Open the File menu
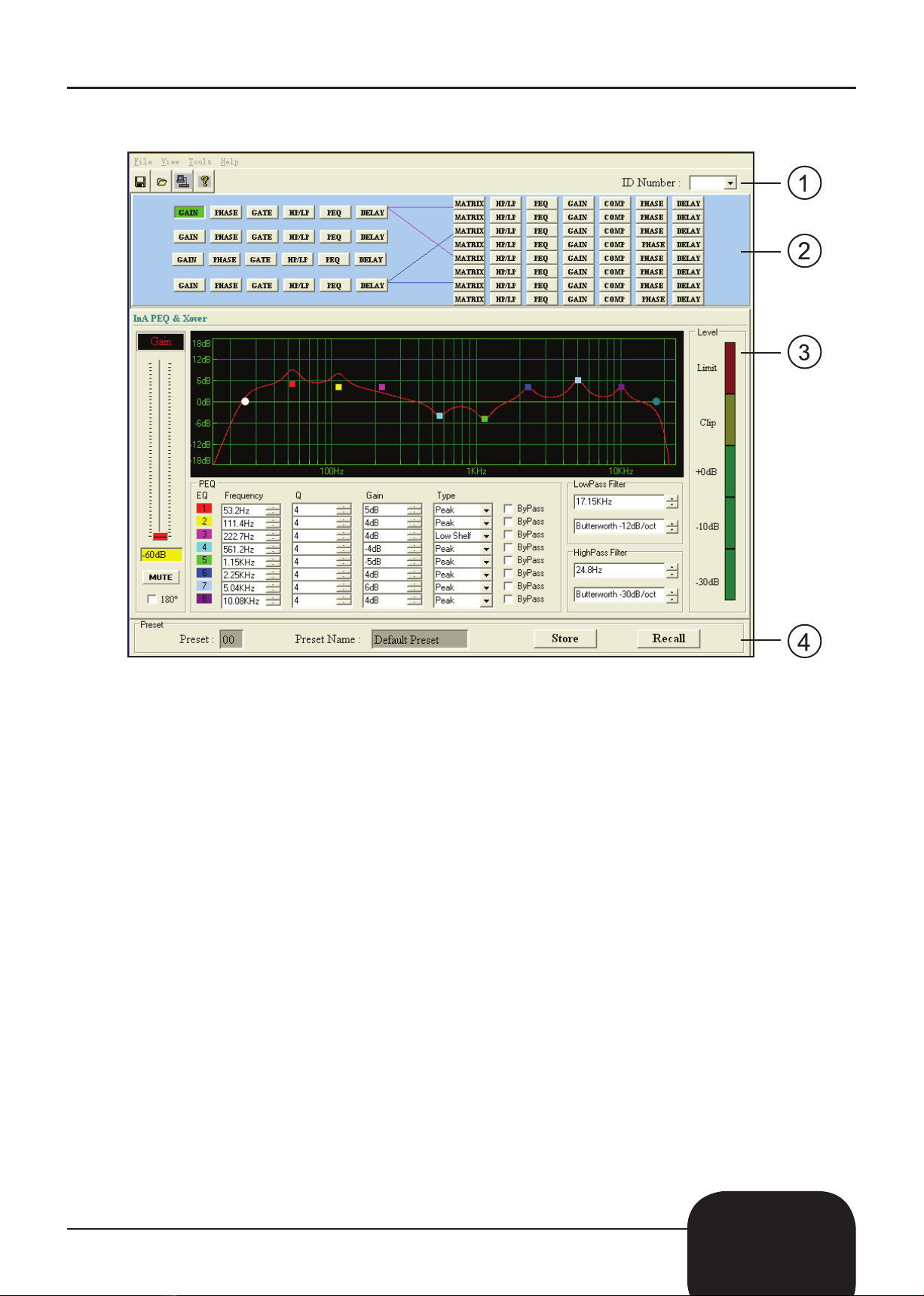Viewport: 924px width, 1296px height. (143, 161)
